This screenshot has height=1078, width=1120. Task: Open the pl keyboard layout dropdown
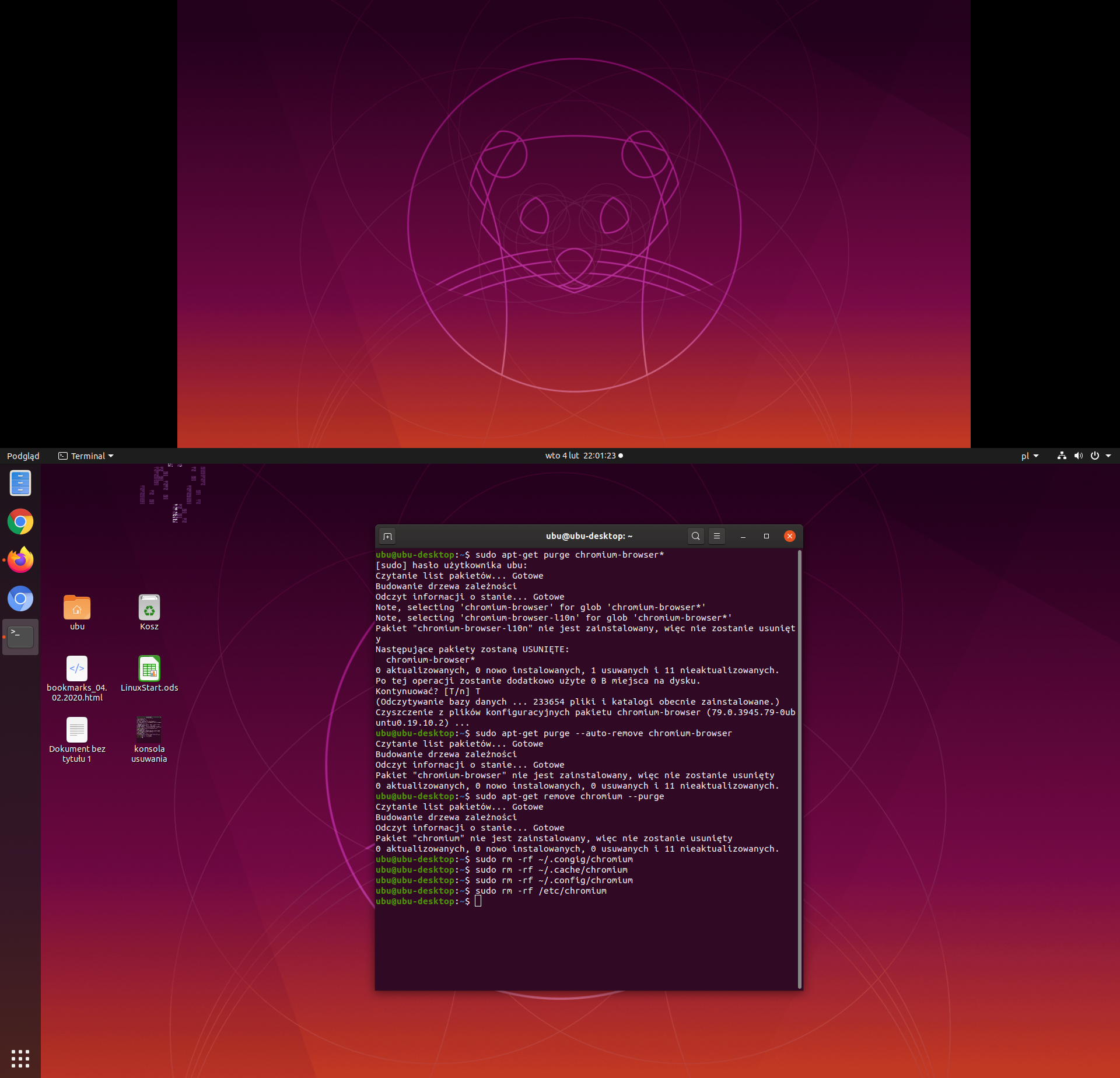1030,456
